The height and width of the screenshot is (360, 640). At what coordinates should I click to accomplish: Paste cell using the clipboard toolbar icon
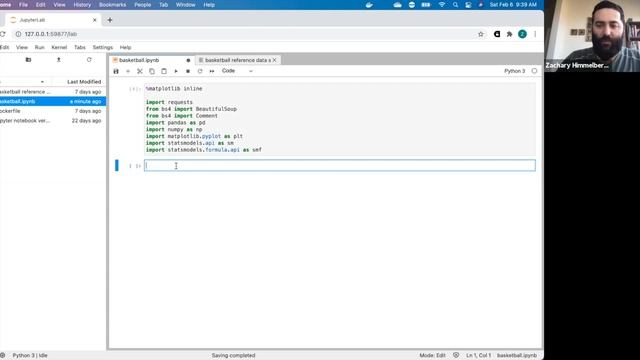point(164,71)
